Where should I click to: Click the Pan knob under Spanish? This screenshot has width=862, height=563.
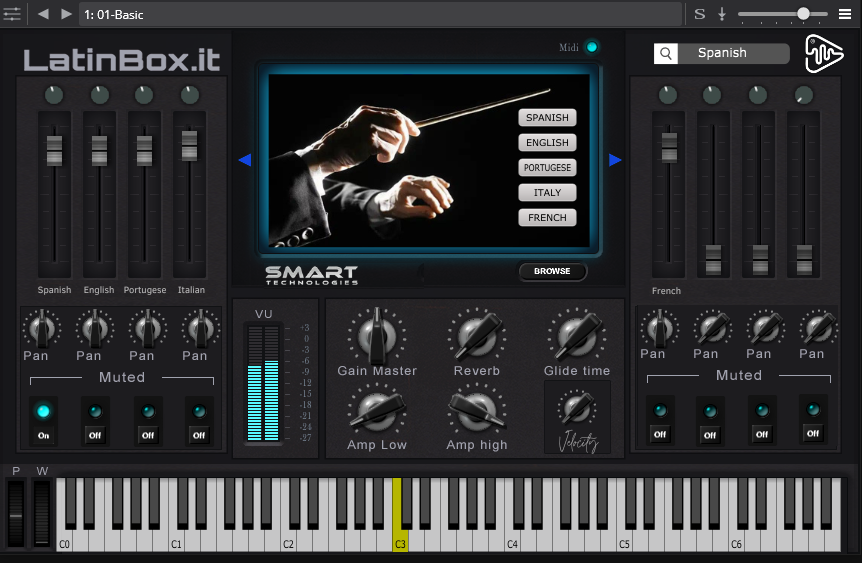[42, 328]
